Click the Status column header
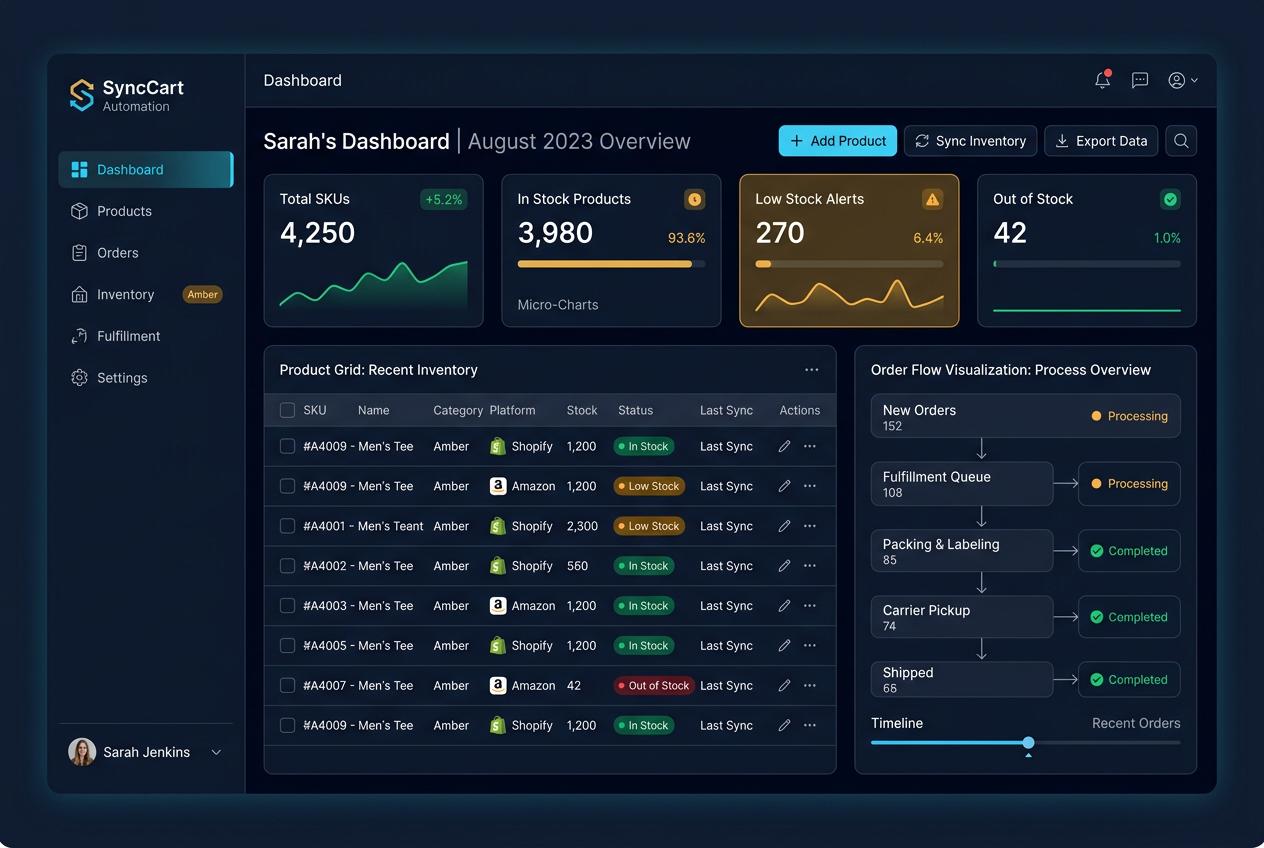Viewport: 1264px width, 848px height. coord(635,410)
